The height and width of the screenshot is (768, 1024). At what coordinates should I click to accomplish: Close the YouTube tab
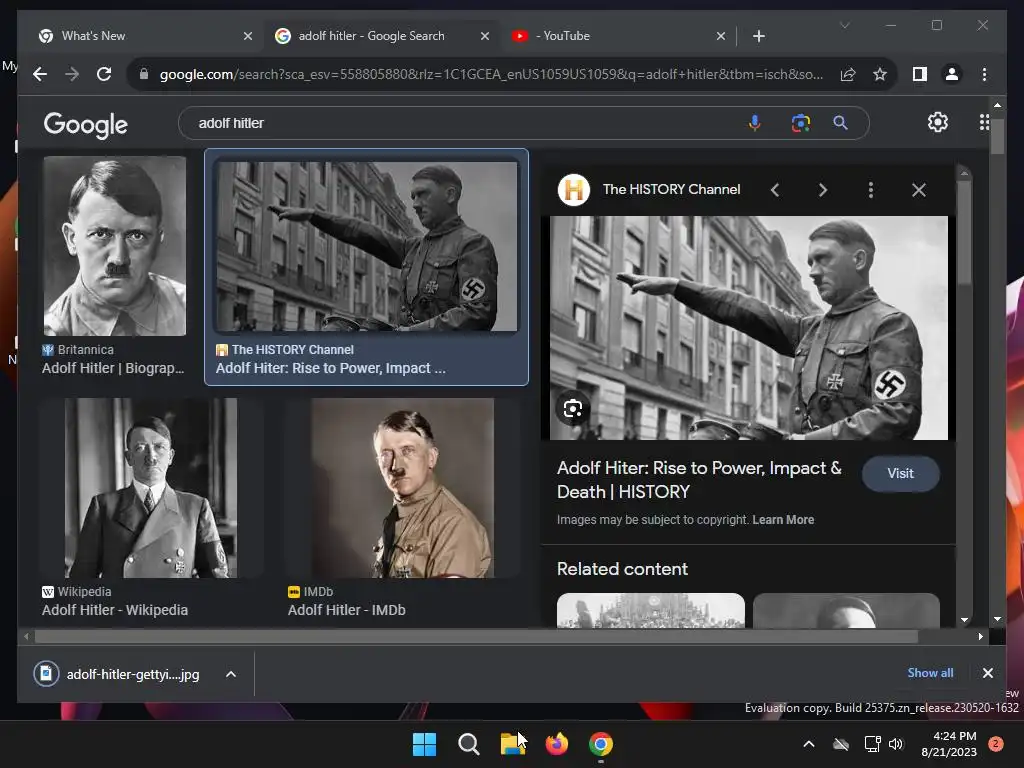(x=720, y=36)
